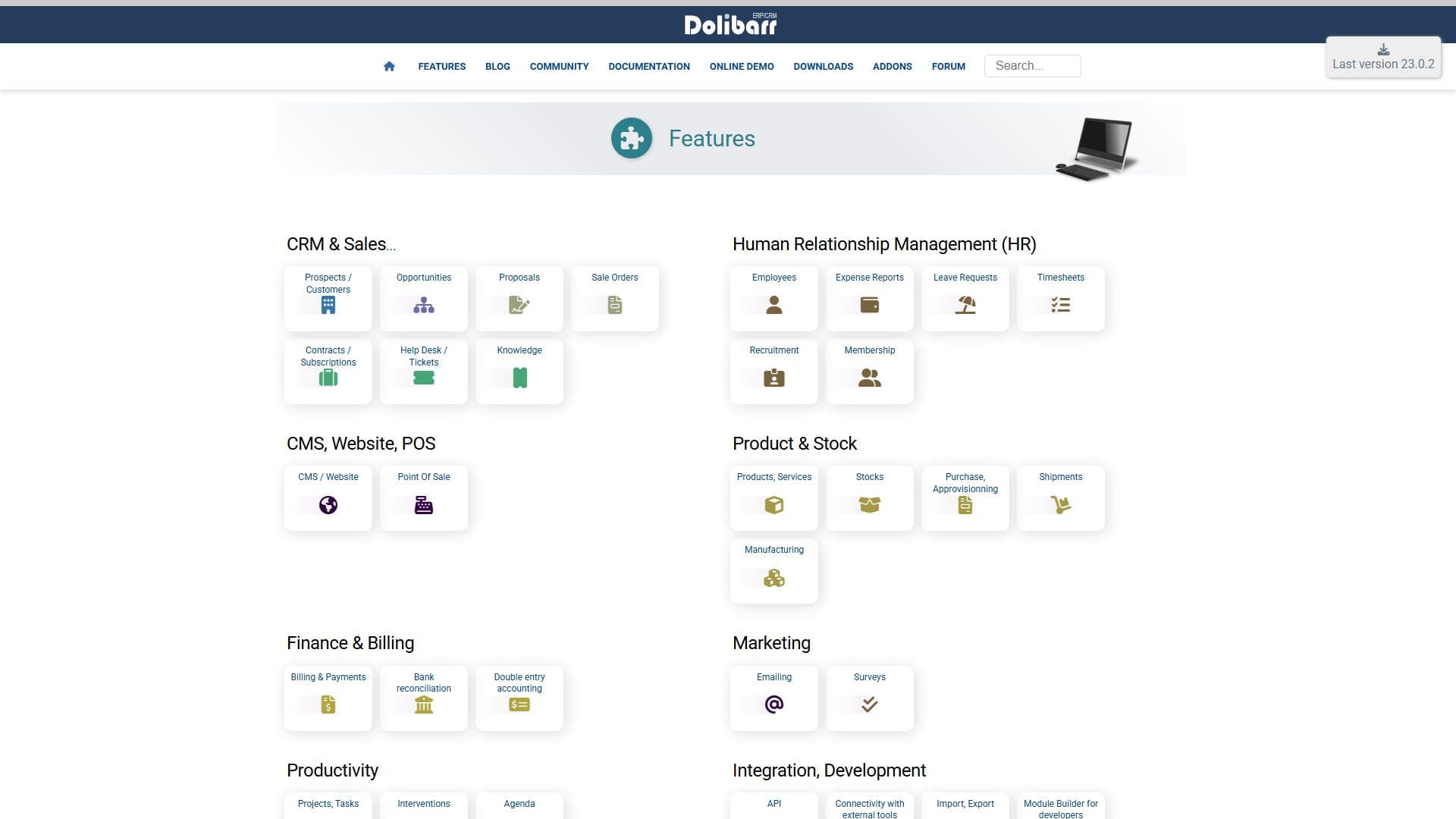Click the Finance & Billing heading

pos(350,643)
